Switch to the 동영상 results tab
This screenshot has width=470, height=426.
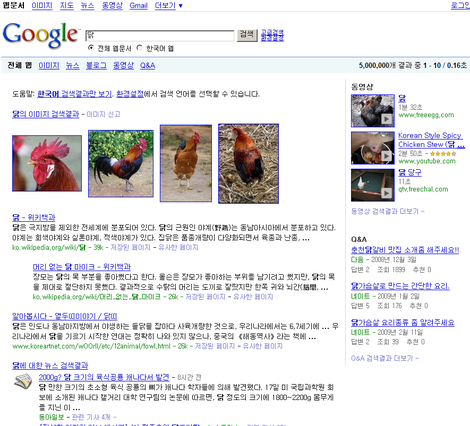123,66
